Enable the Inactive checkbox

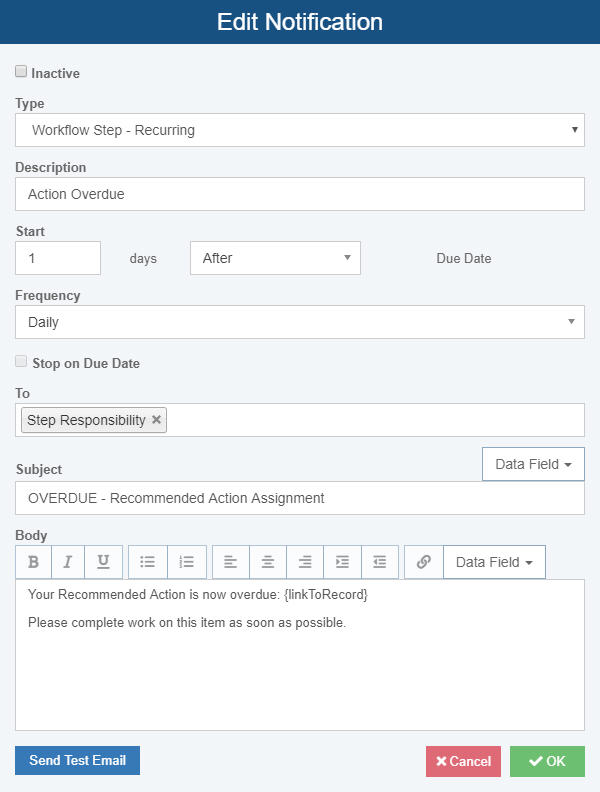21,72
